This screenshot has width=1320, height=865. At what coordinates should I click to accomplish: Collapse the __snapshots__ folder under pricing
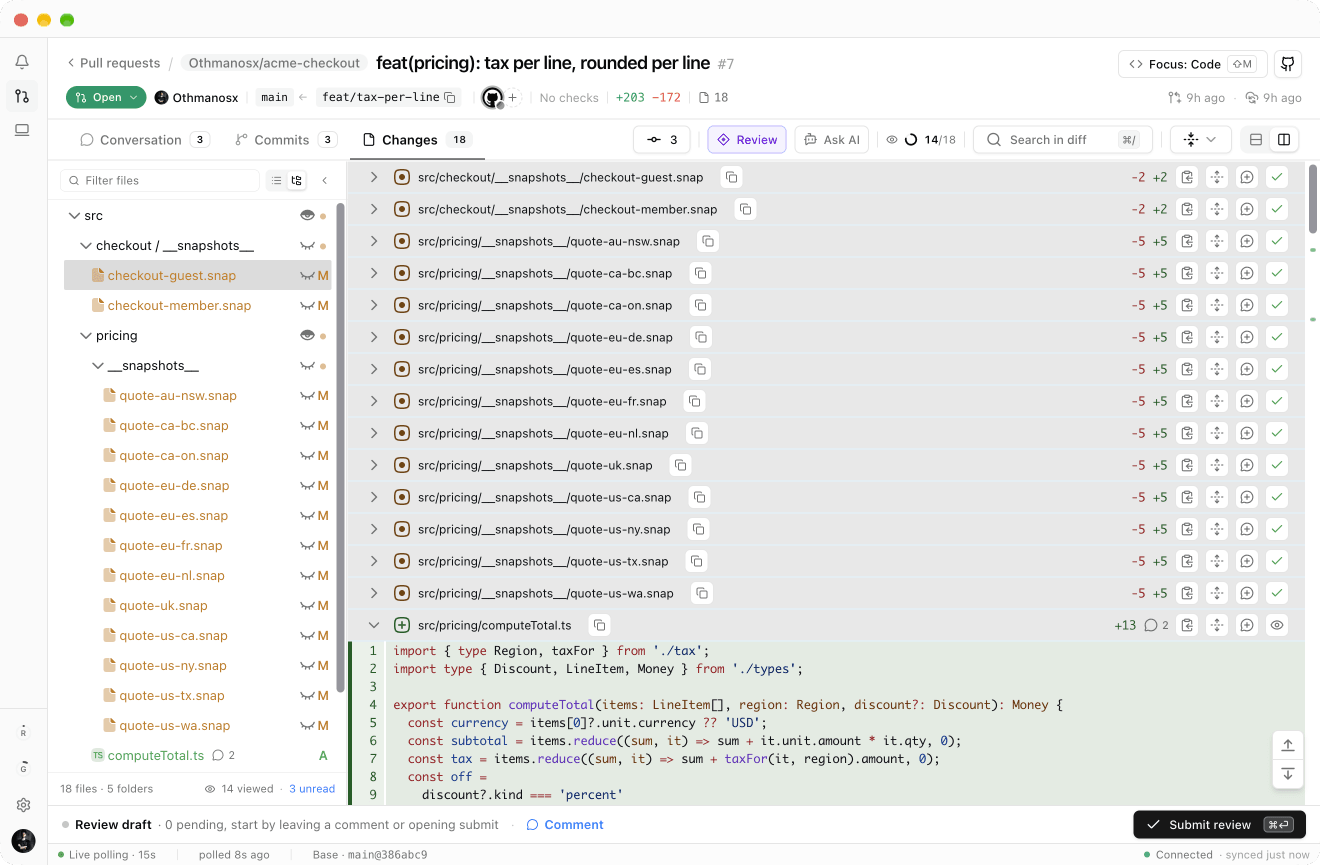click(x=97, y=365)
